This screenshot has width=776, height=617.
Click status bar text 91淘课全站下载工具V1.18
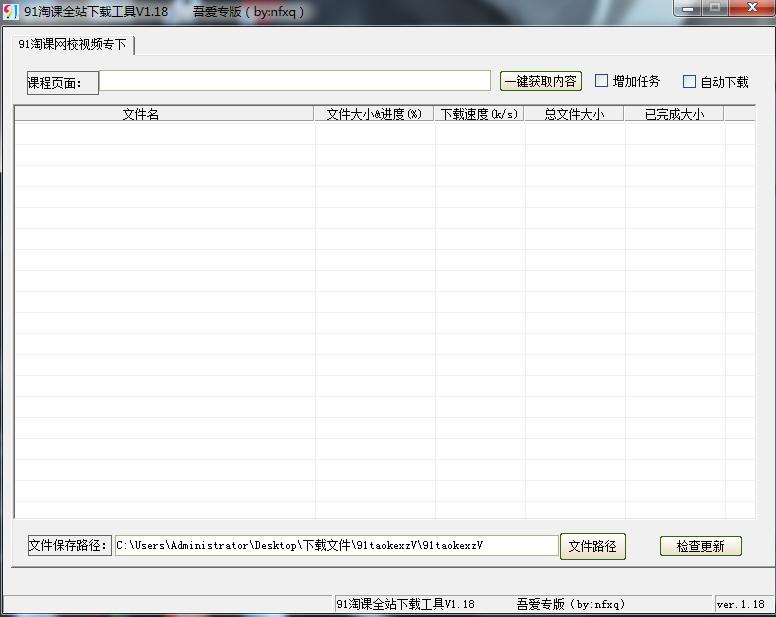click(x=405, y=604)
